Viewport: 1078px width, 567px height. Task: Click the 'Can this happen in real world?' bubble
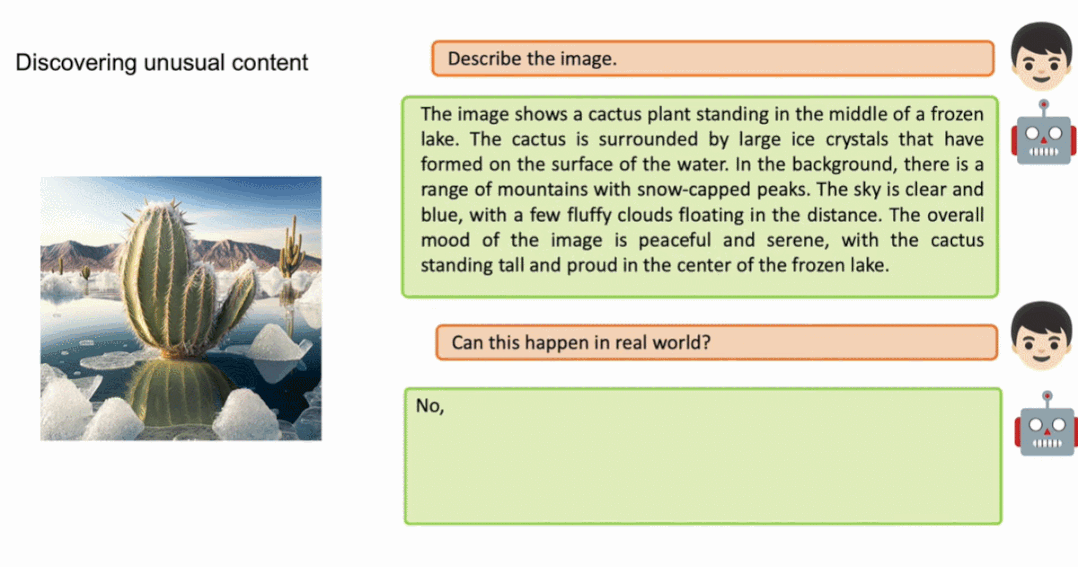(x=716, y=342)
